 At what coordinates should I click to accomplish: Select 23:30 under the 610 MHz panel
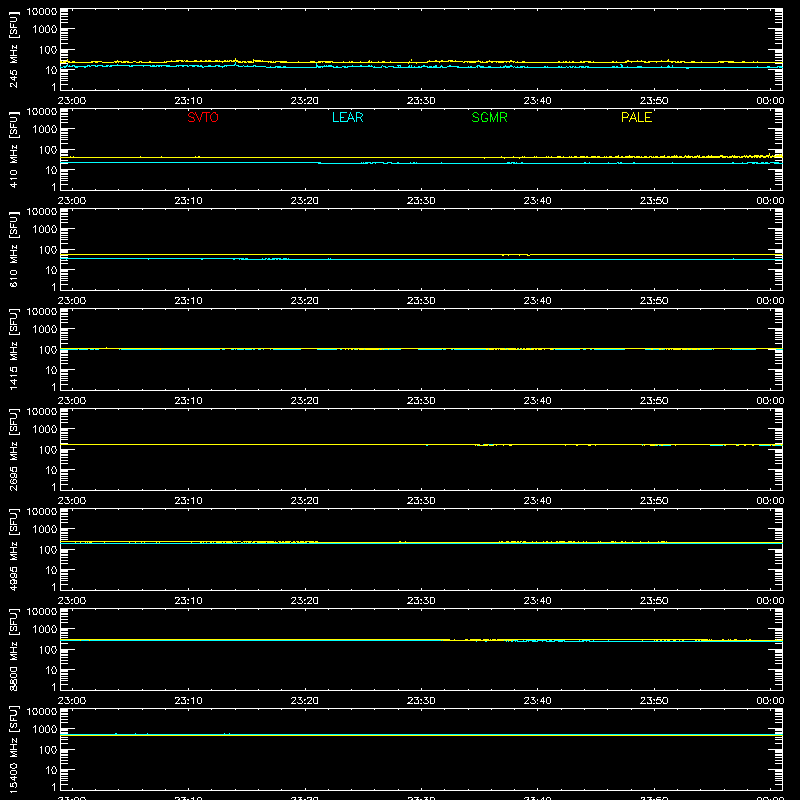[x=421, y=301]
